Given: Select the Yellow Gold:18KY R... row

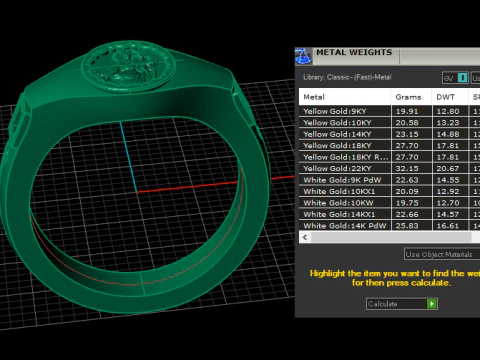Looking at the screenshot, I should [389, 157].
